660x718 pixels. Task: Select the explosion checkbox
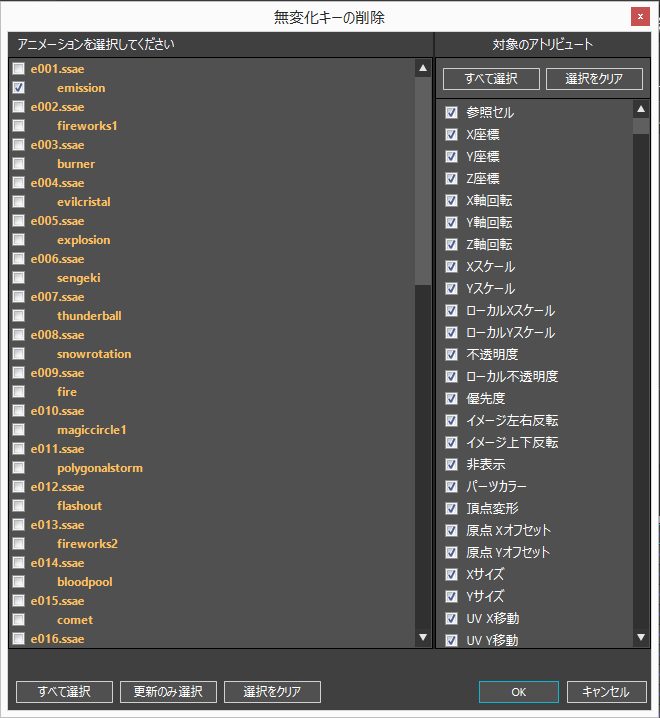18,239
